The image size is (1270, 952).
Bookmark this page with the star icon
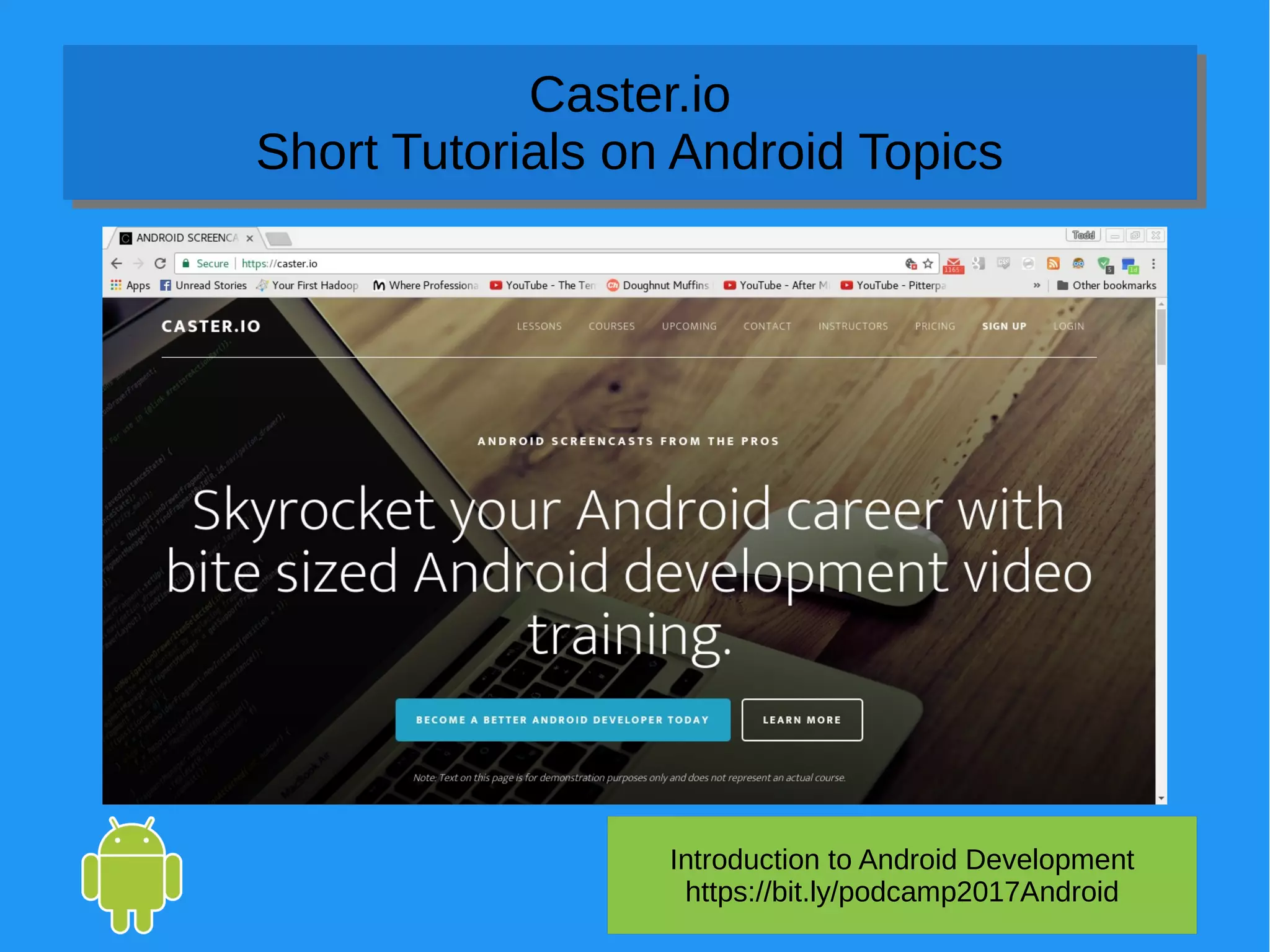tap(928, 264)
